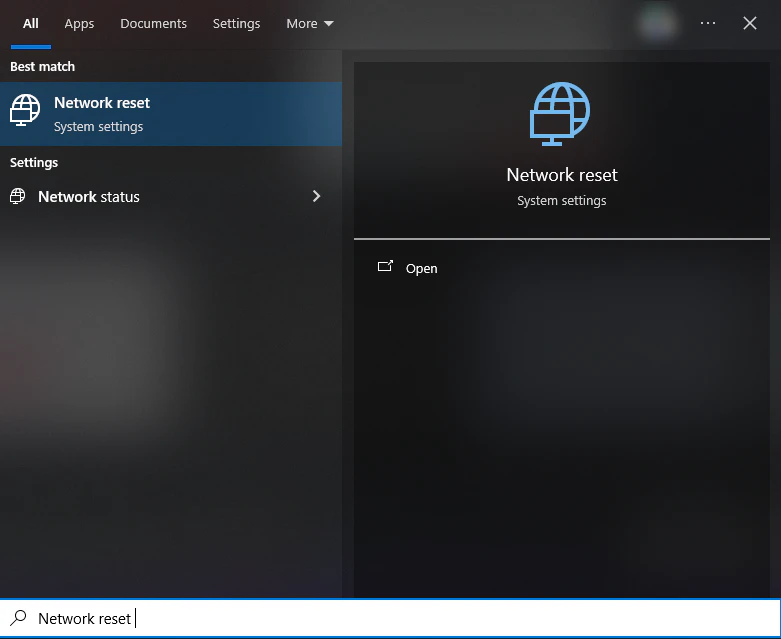This screenshot has height=639, width=781.
Task: Click the large blue Network reset icon
Action: pos(560,114)
